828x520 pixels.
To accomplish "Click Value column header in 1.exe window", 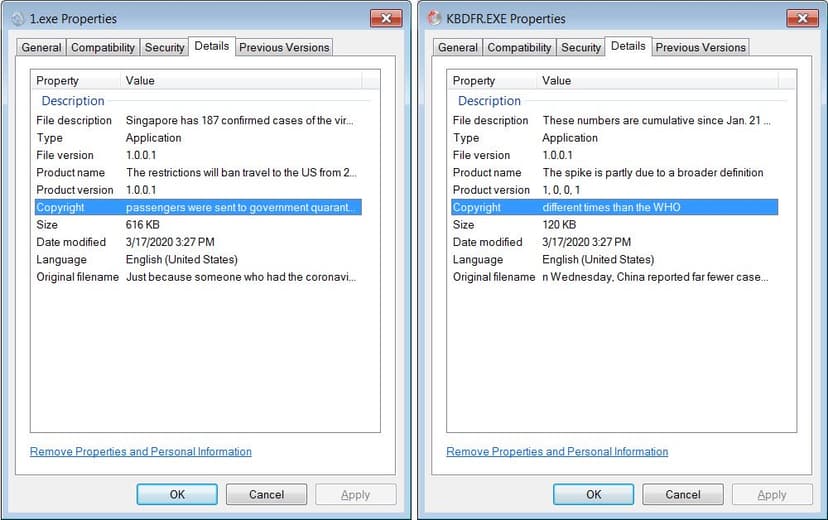I will click(241, 80).
